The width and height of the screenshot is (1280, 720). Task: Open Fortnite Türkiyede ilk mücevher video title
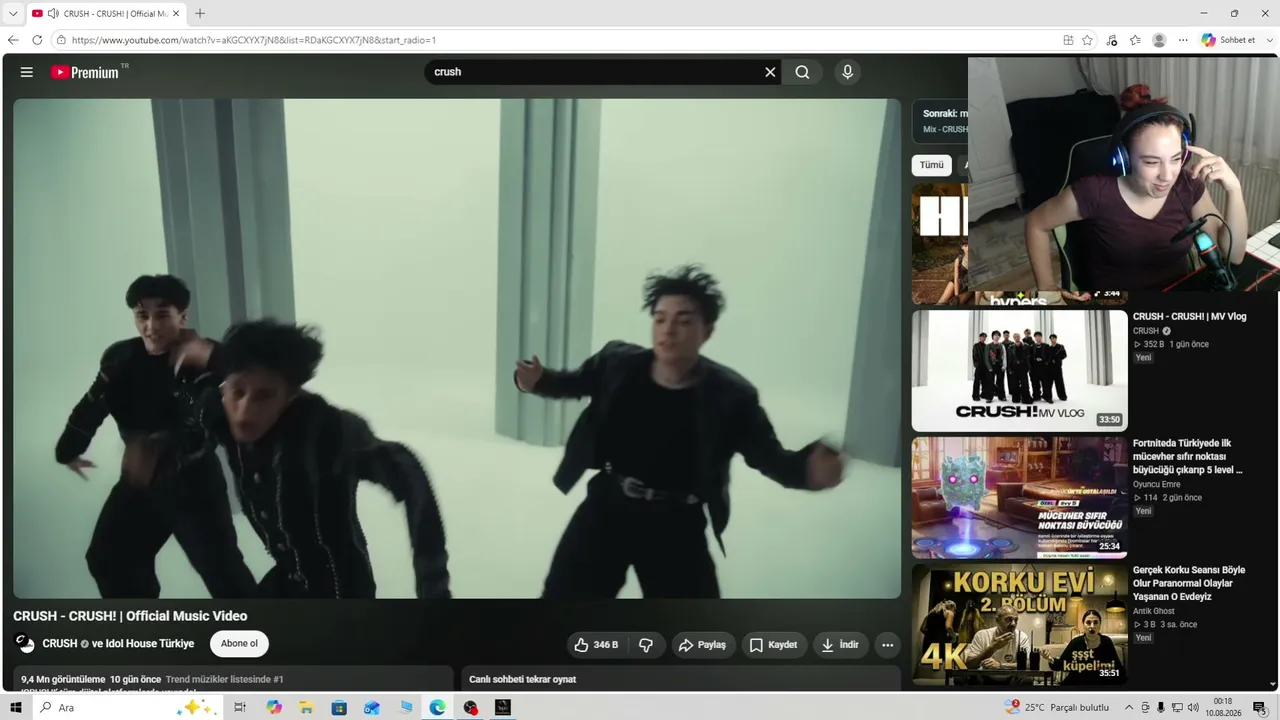tap(1189, 457)
